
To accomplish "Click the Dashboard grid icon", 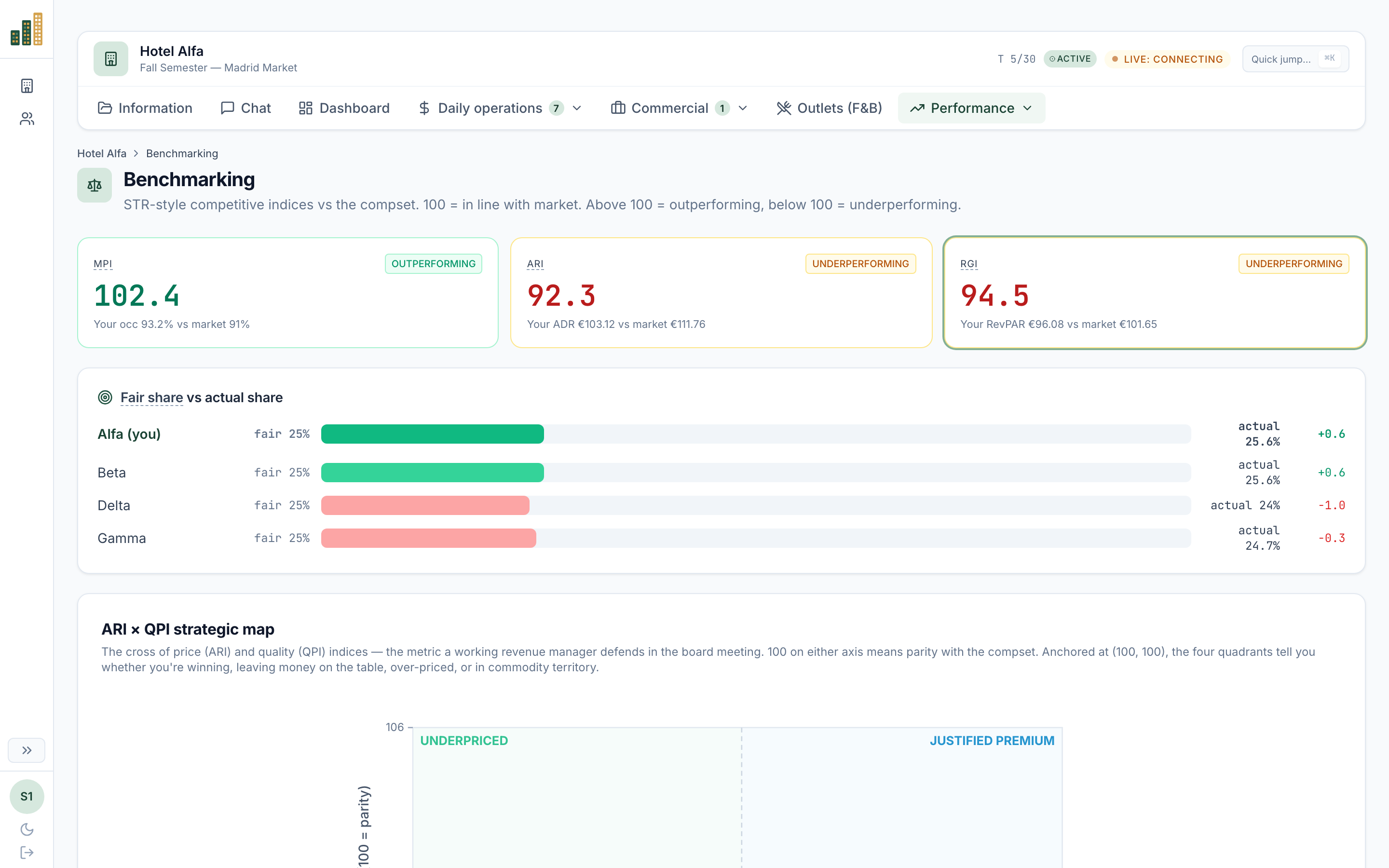I will pos(305,108).
